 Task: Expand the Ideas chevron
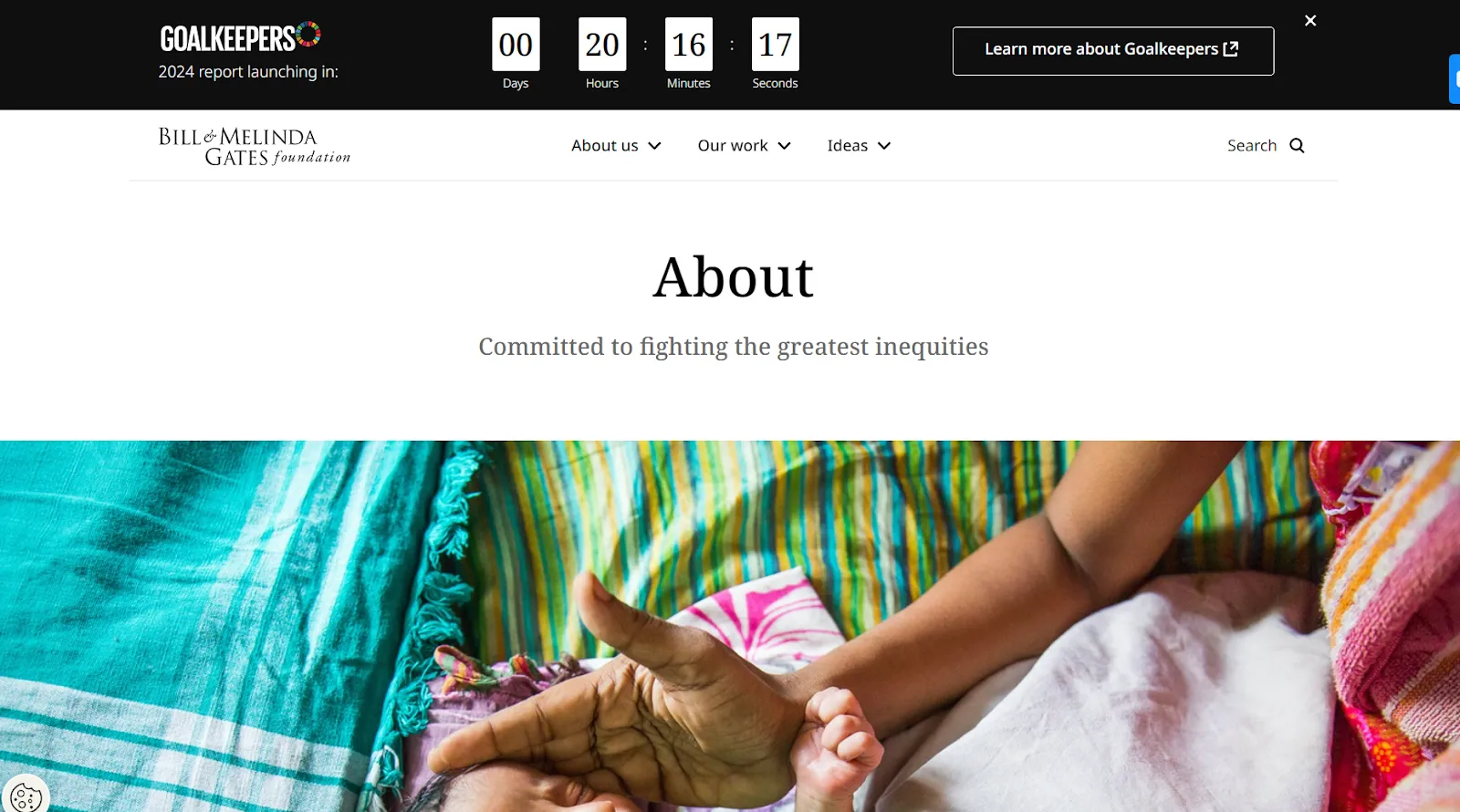(884, 146)
